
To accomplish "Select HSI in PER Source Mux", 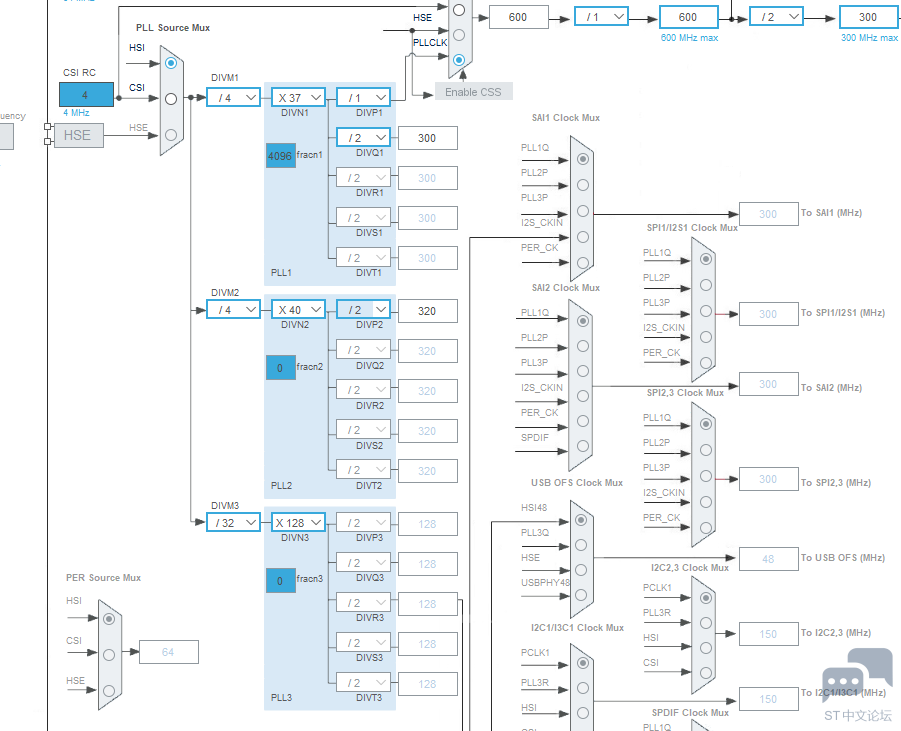I will point(109,619).
